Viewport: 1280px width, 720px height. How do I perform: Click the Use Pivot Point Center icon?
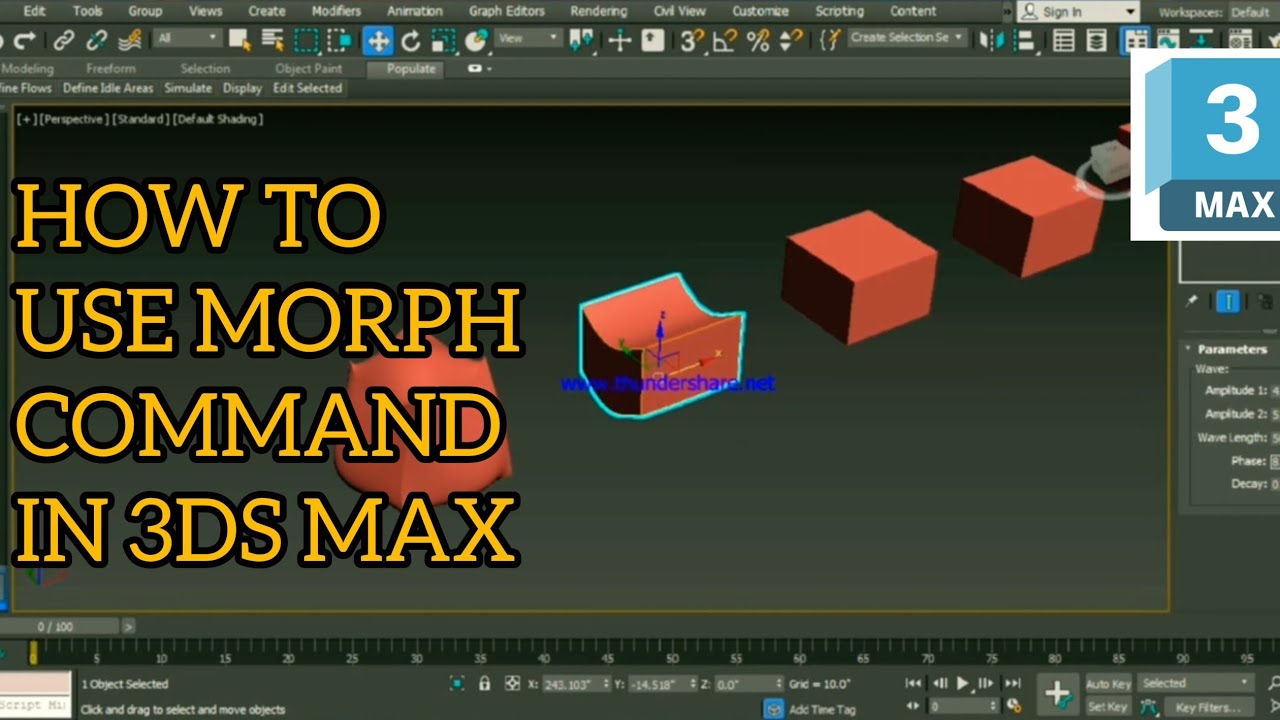point(580,41)
